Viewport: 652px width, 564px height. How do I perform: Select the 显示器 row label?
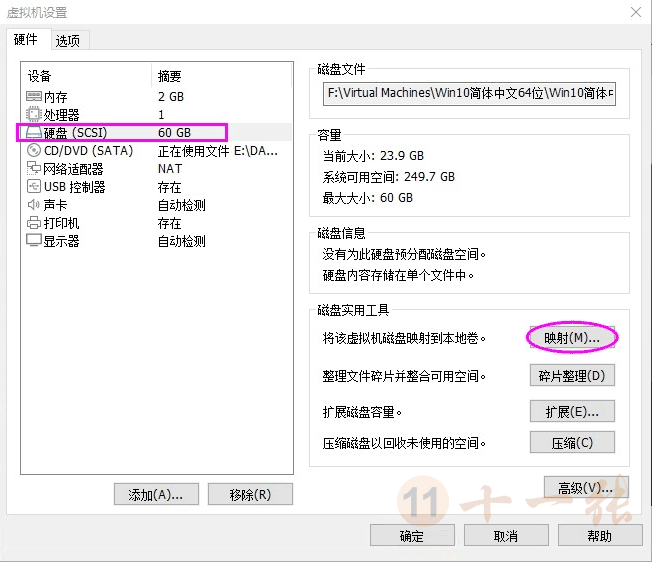coord(62,241)
